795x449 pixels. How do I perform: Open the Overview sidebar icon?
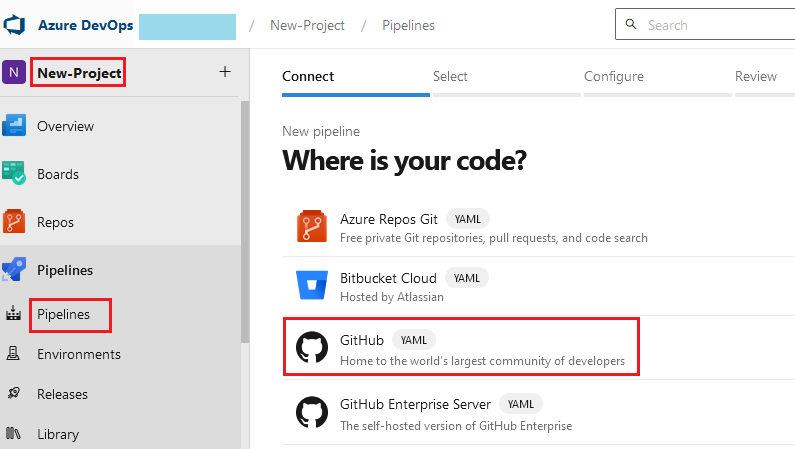tap(15, 126)
